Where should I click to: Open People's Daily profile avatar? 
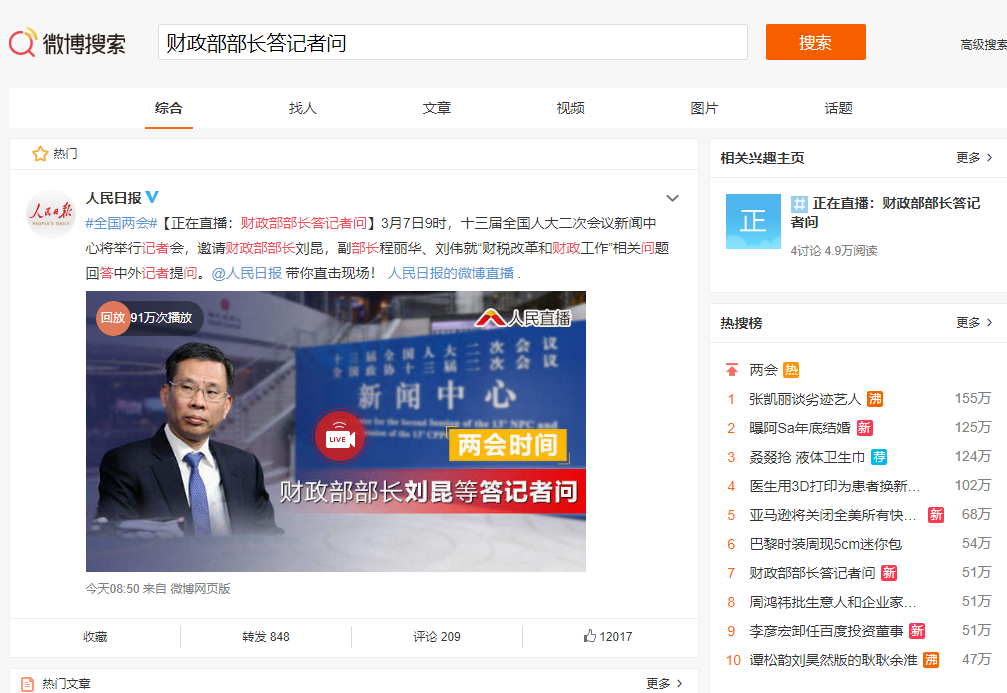point(50,213)
